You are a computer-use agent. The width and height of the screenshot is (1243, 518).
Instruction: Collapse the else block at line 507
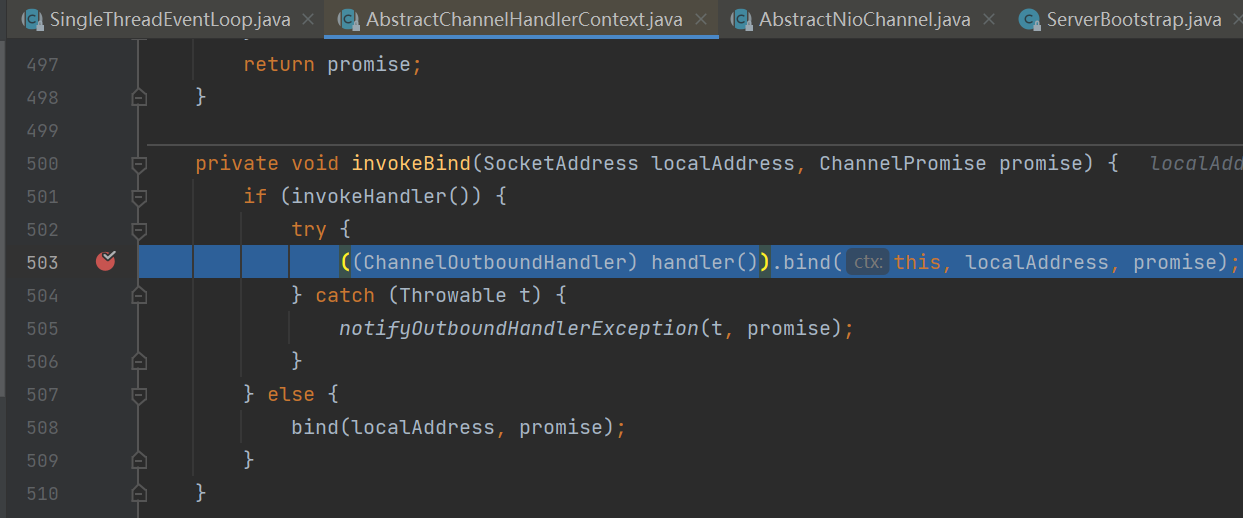click(x=139, y=395)
